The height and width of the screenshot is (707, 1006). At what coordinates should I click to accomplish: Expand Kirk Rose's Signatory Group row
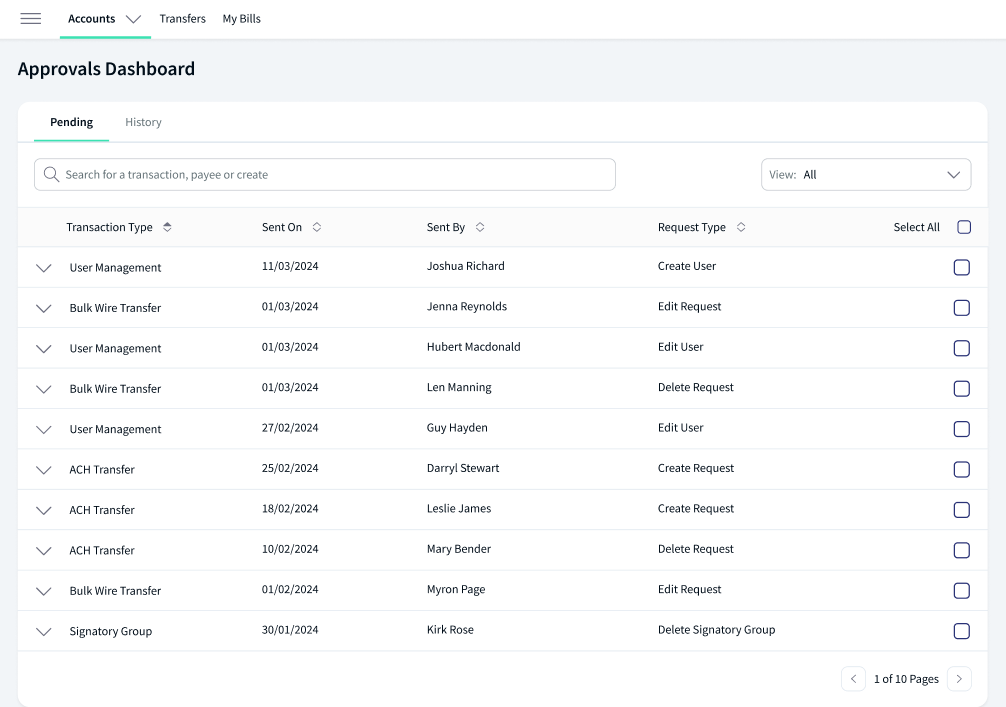(x=44, y=632)
